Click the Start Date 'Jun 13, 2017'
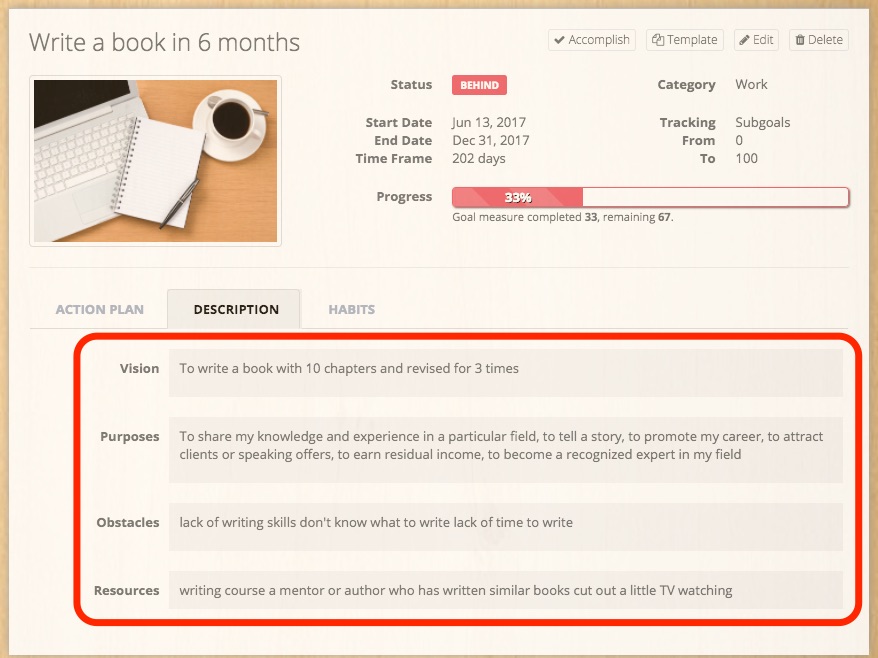 coord(490,123)
